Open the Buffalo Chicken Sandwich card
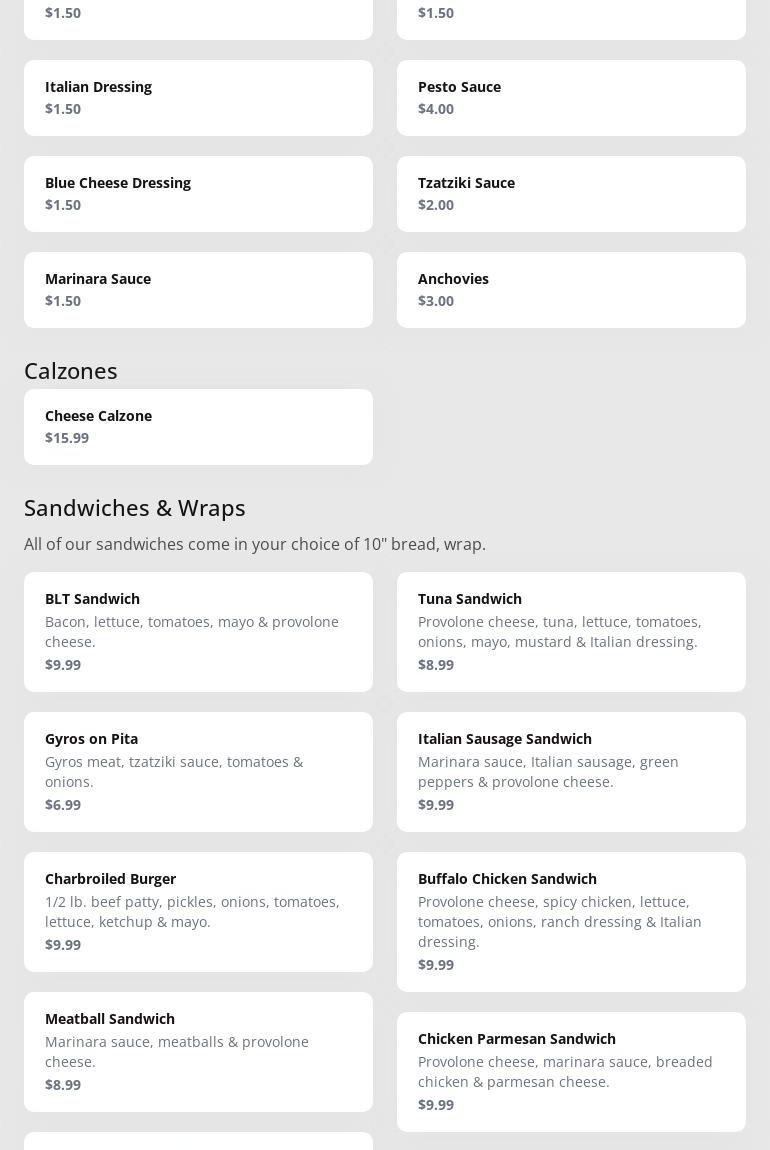770x1150 pixels. click(571, 922)
